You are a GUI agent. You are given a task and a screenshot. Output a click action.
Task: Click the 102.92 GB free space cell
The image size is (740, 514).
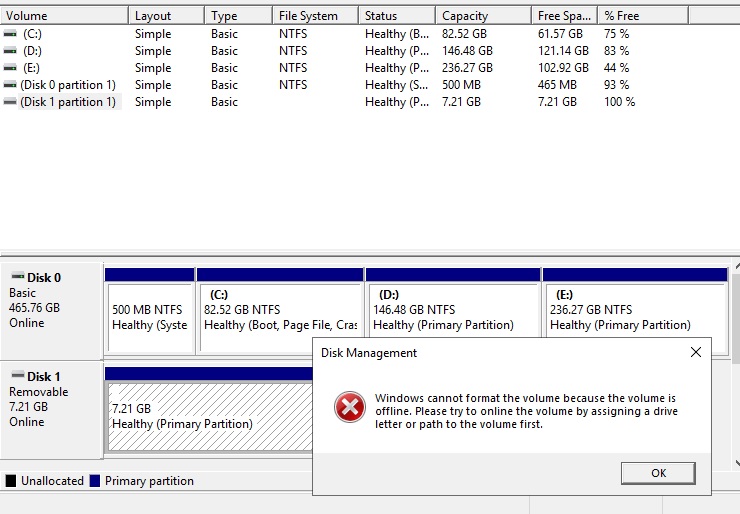point(563,68)
